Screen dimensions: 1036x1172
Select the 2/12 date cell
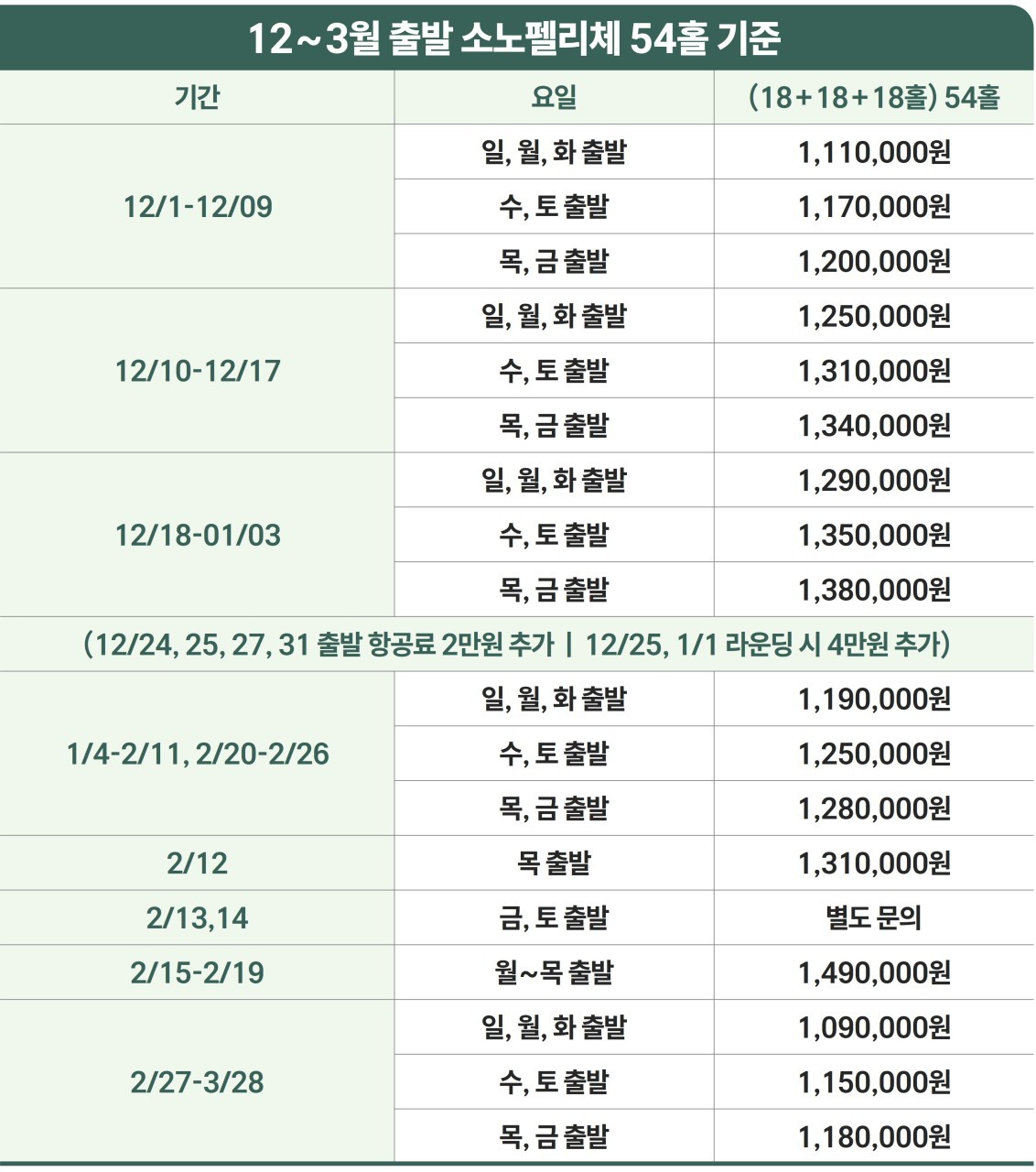pyautogui.click(x=198, y=863)
